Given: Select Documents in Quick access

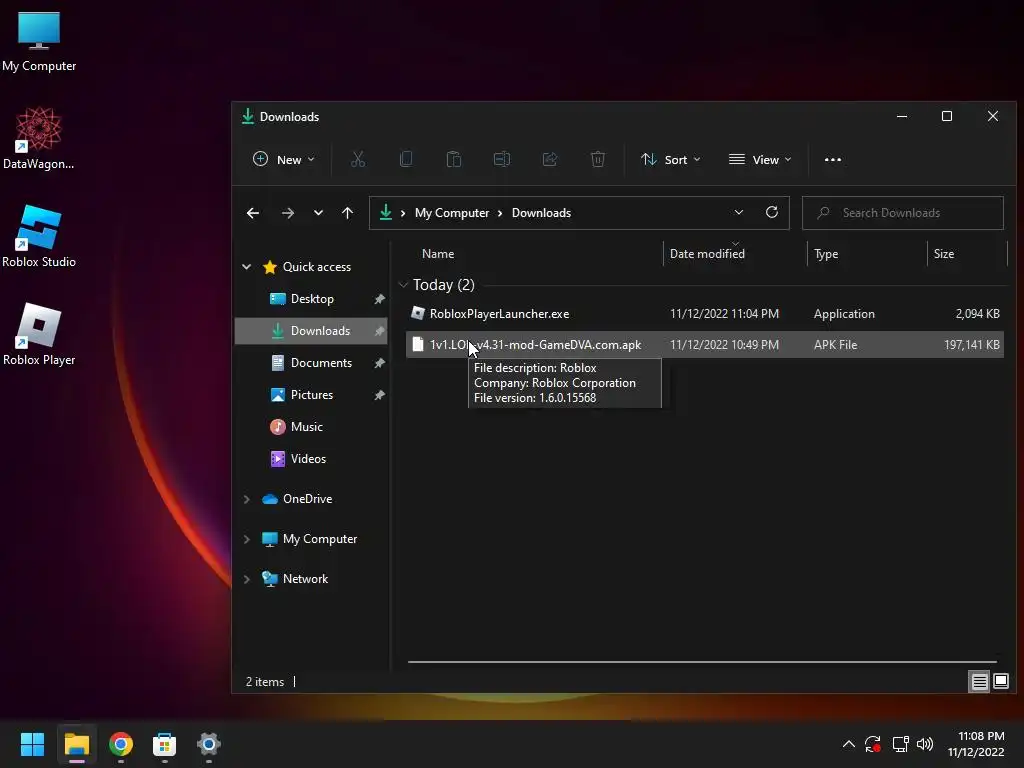Looking at the screenshot, I should pos(311,362).
